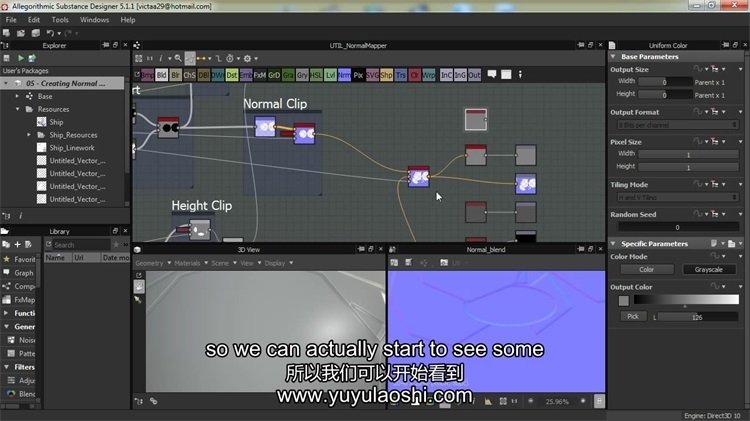Click the graph search magnifier icon
Screen dimensions: 750x421
coord(177,58)
